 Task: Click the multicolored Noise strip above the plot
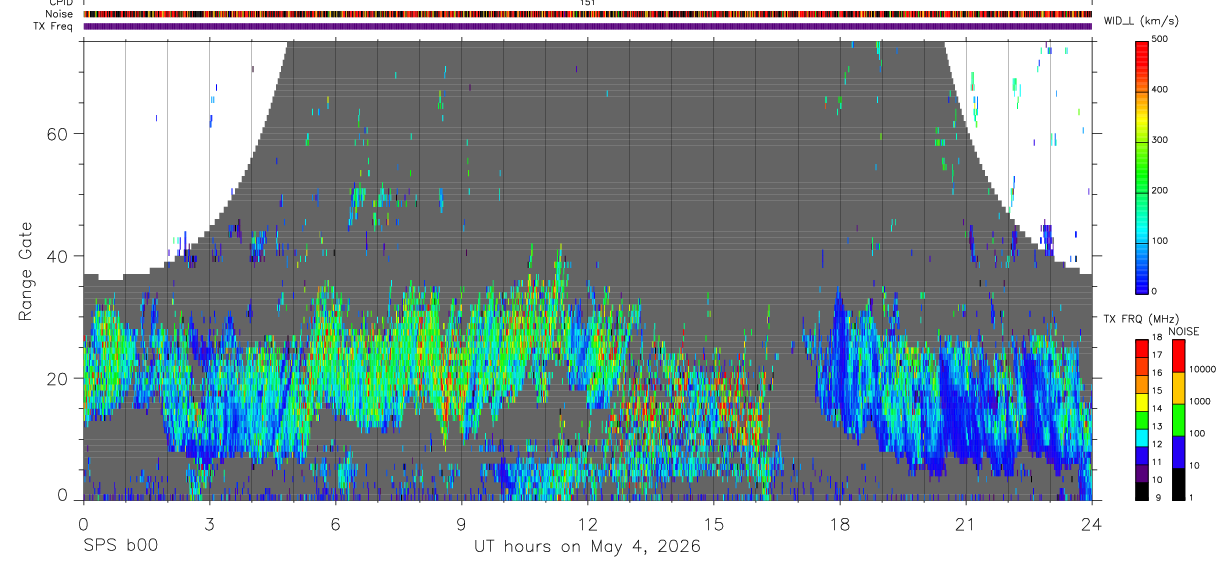point(587,14)
